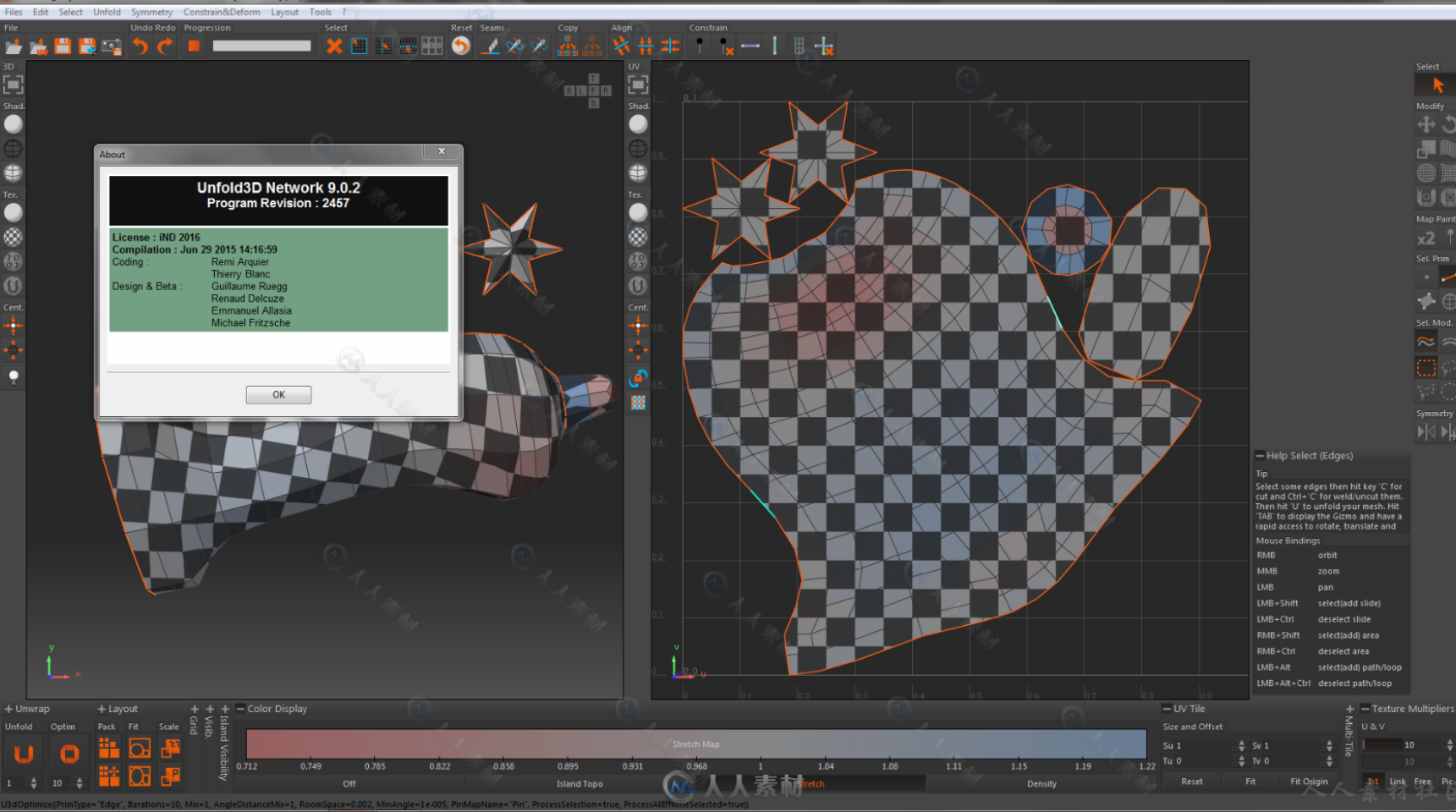The height and width of the screenshot is (812, 1456).
Task: Click the Reset round arrow icon
Action: (x=461, y=47)
